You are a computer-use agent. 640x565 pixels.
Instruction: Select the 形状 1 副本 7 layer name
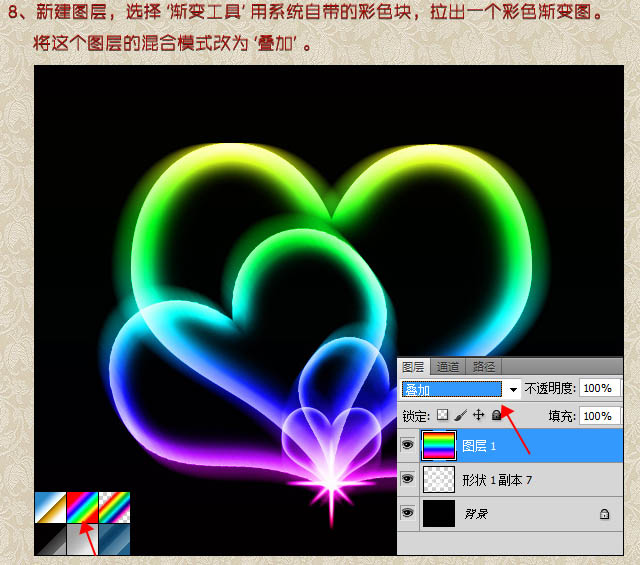[x=497, y=480]
